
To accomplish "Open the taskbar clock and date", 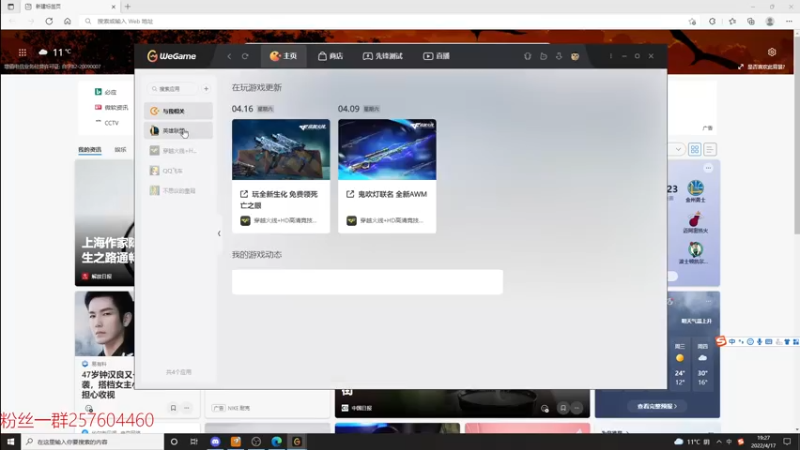I will tap(763, 442).
